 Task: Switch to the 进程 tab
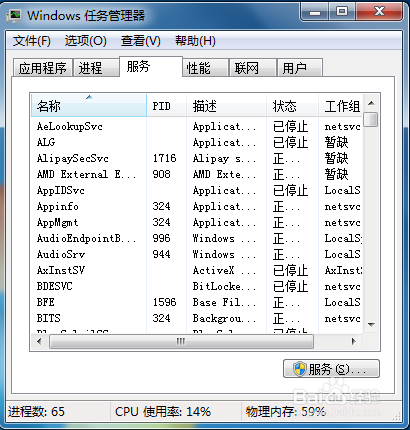[96, 68]
